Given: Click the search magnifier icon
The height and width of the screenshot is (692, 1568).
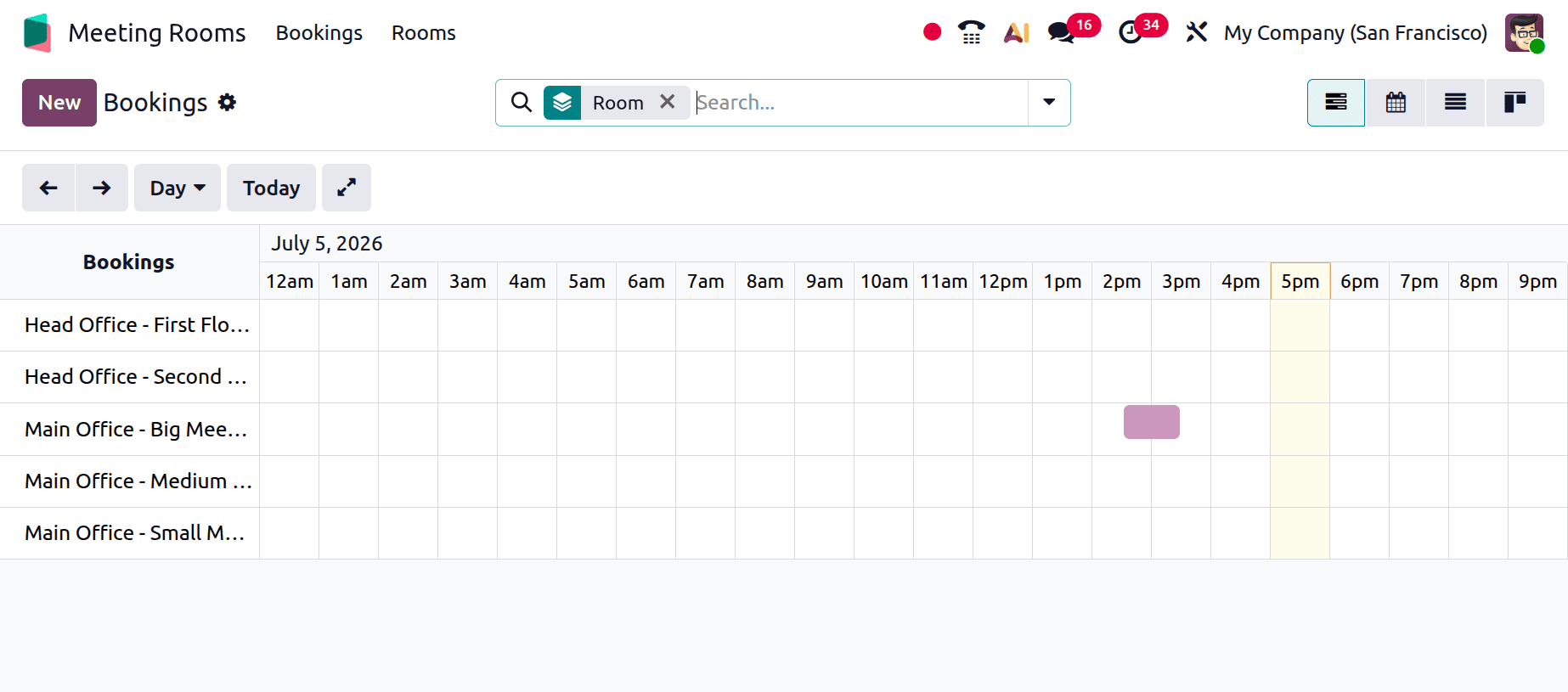Looking at the screenshot, I should [x=521, y=103].
